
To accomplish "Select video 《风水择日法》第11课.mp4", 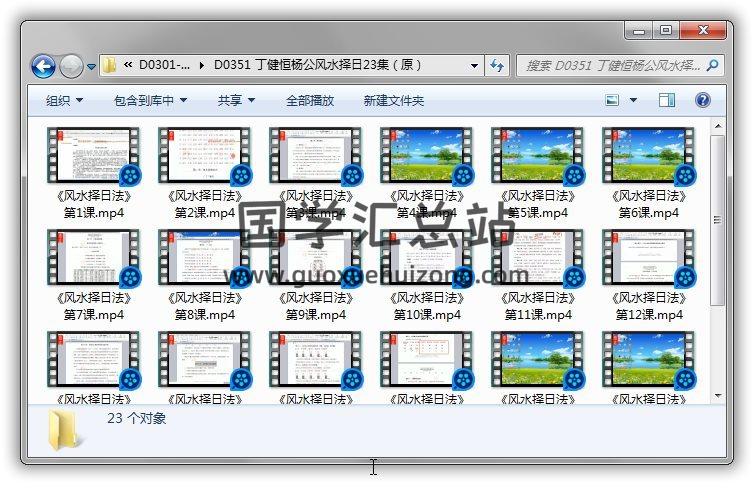I will (x=538, y=276).
